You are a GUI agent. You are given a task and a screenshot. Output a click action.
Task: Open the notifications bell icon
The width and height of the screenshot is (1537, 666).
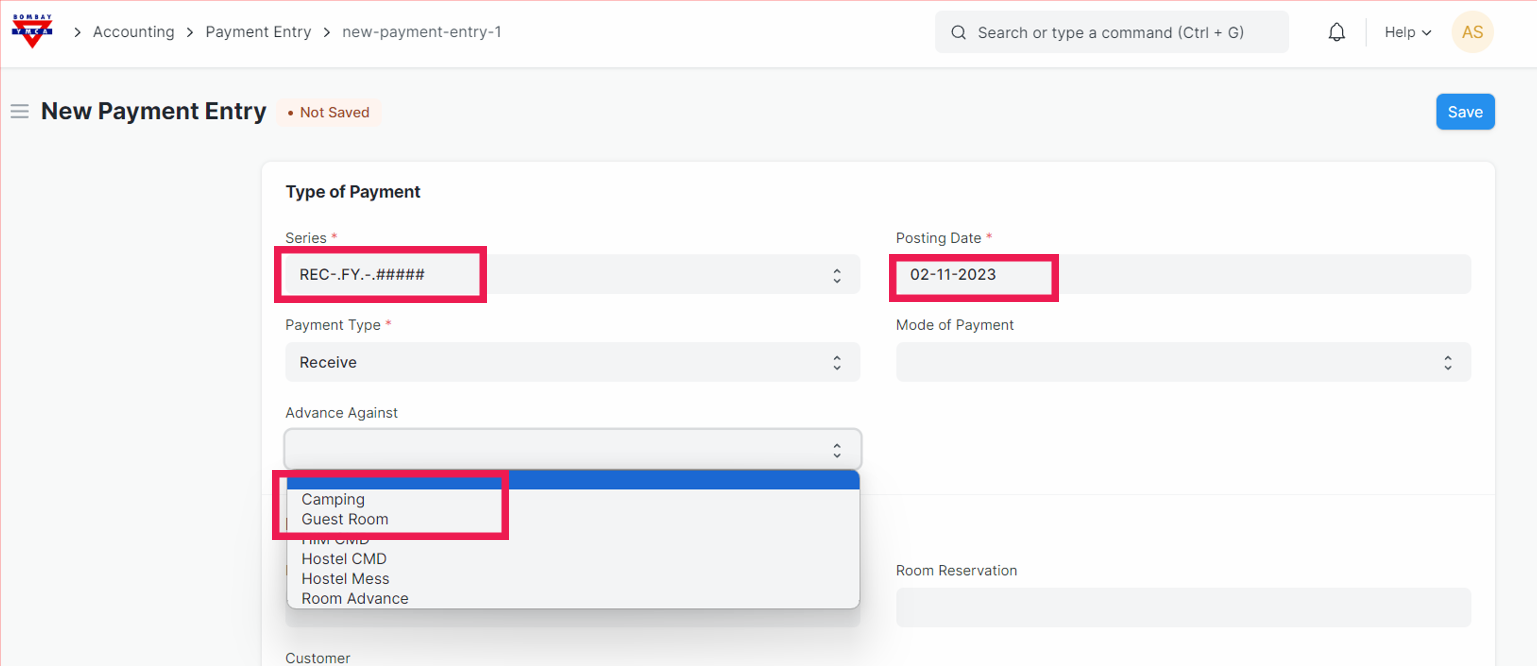(1336, 32)
